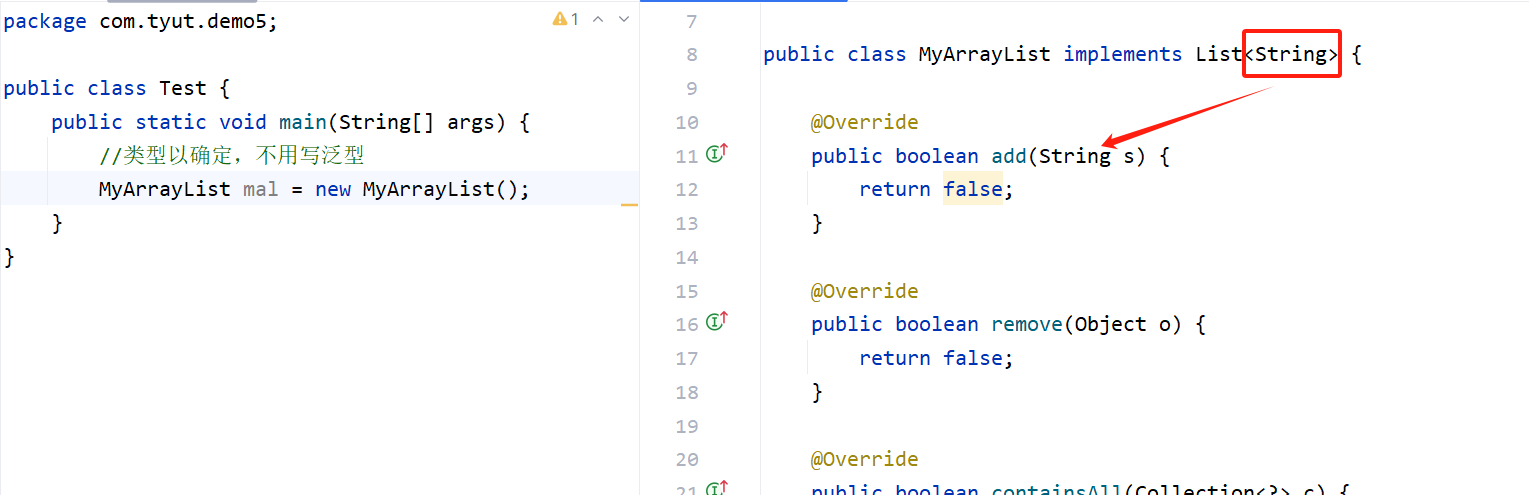Click the yellow warning stripe in Test editor's right margin

click(x=629, y=203)
